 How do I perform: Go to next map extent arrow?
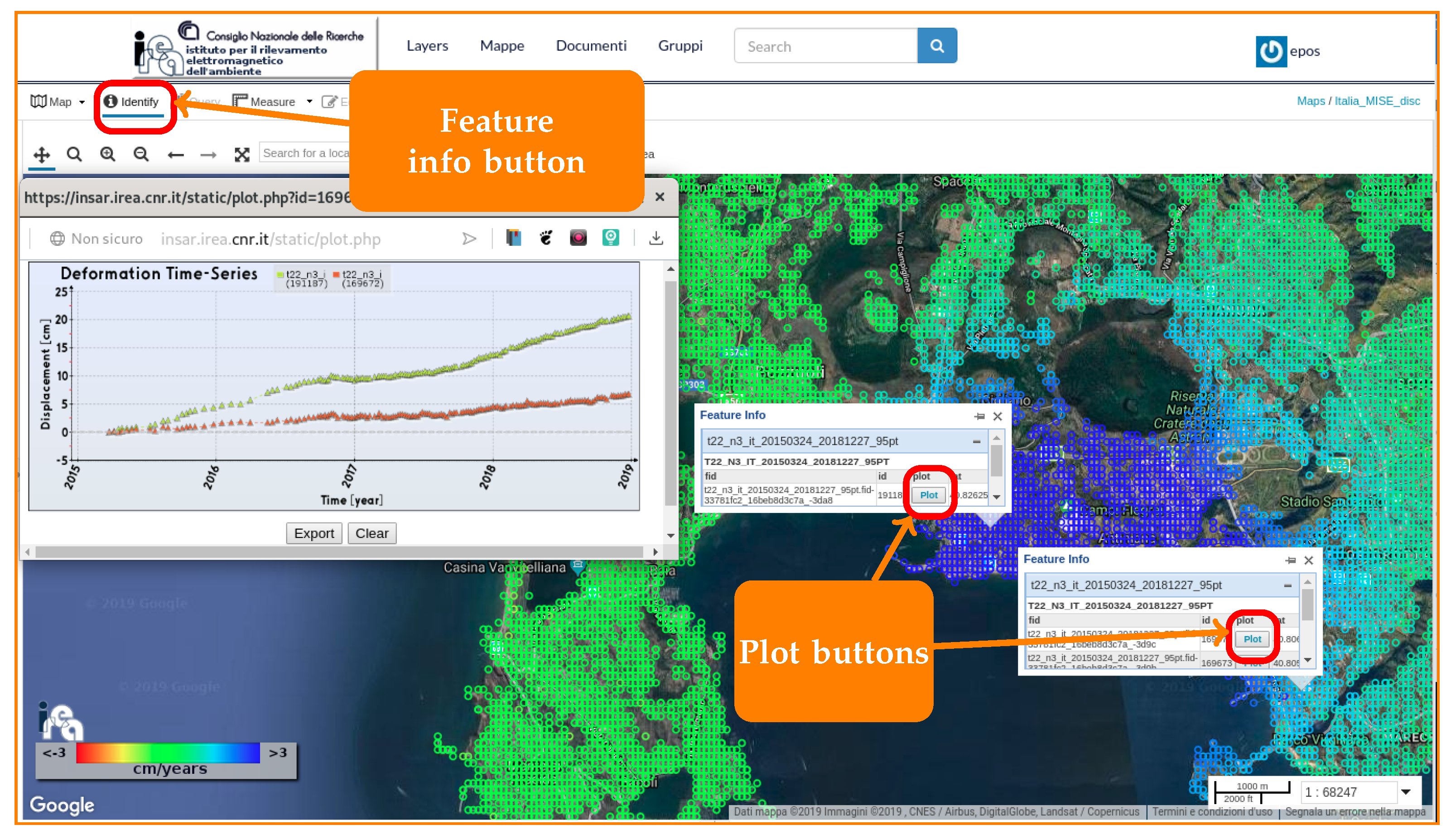208,154
